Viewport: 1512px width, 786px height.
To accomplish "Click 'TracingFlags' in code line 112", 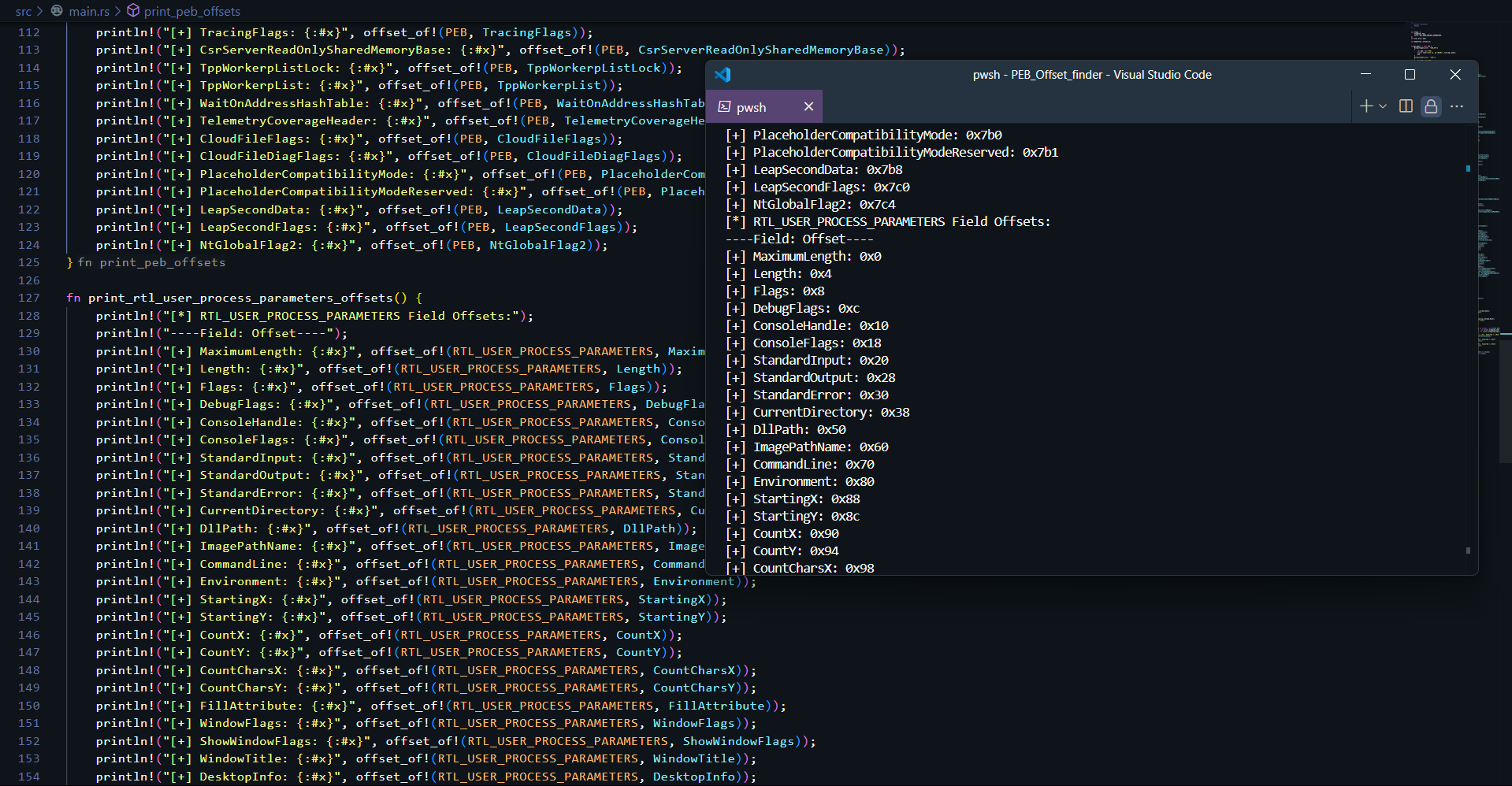I will coord(526,32).
